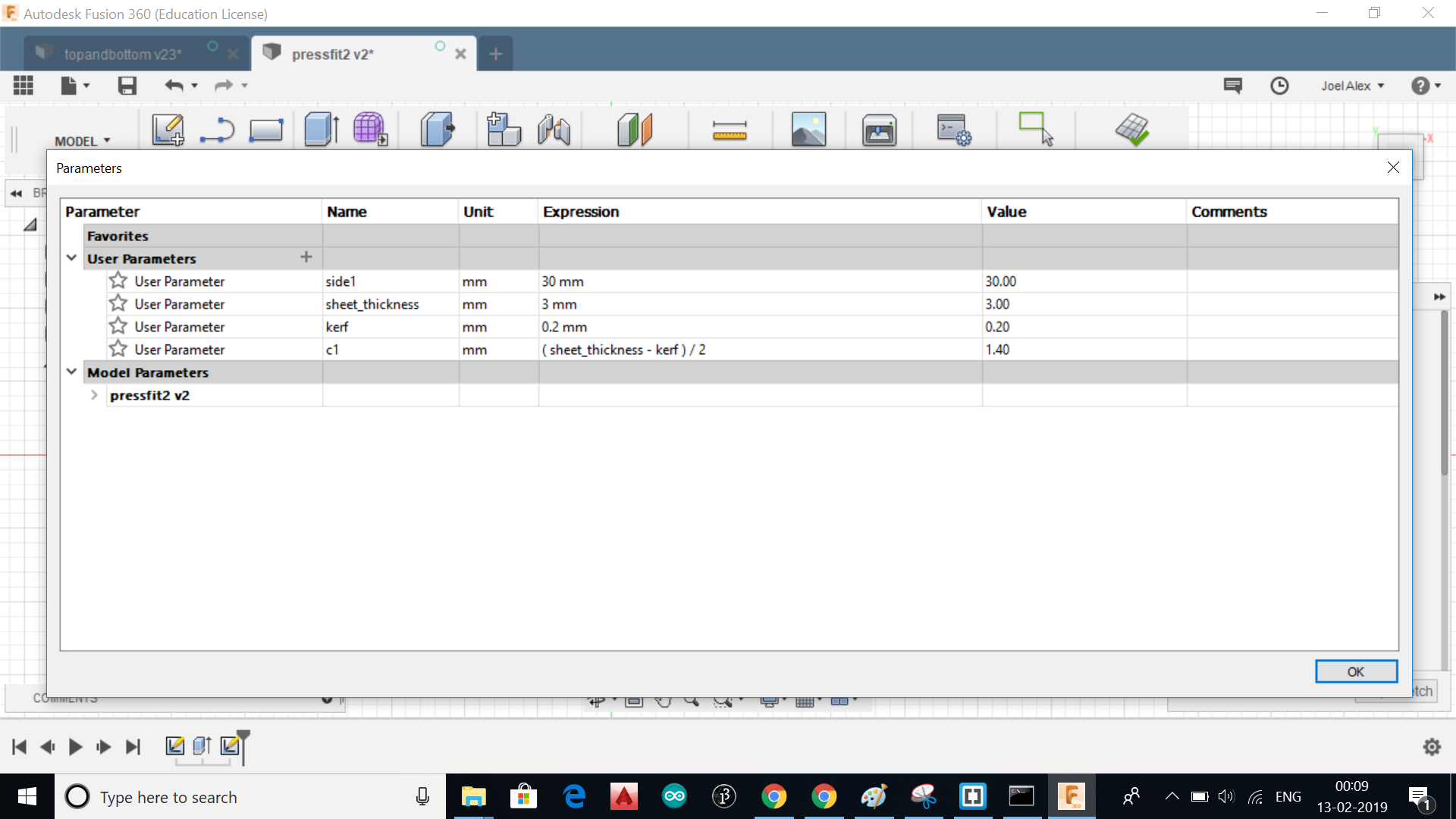The height and width of the screenshot is (819, 1456).
Task: Favorite the kerf parameter star
Action: pyautogui.click(x=118, y=327)
